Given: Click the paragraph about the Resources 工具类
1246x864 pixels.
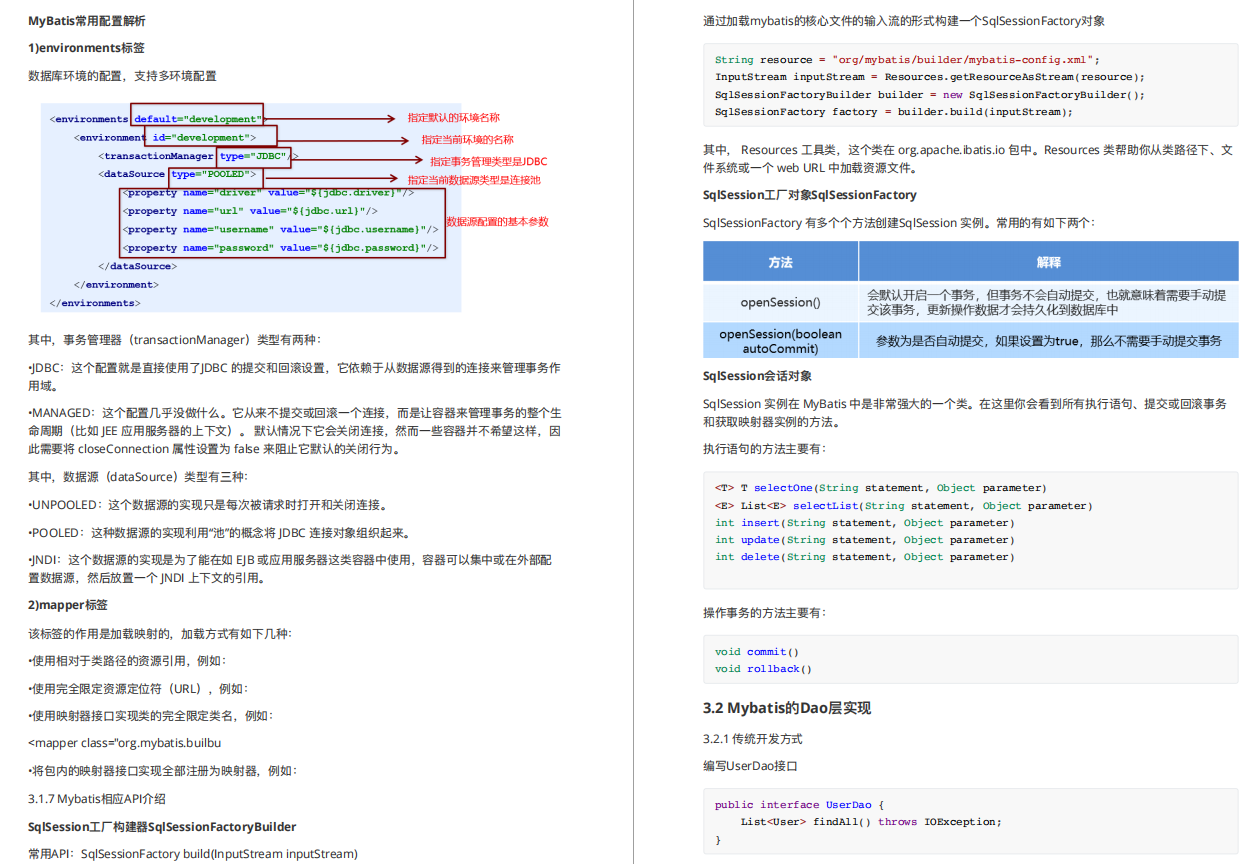Looking at the screenshot, I should (968, 159).
